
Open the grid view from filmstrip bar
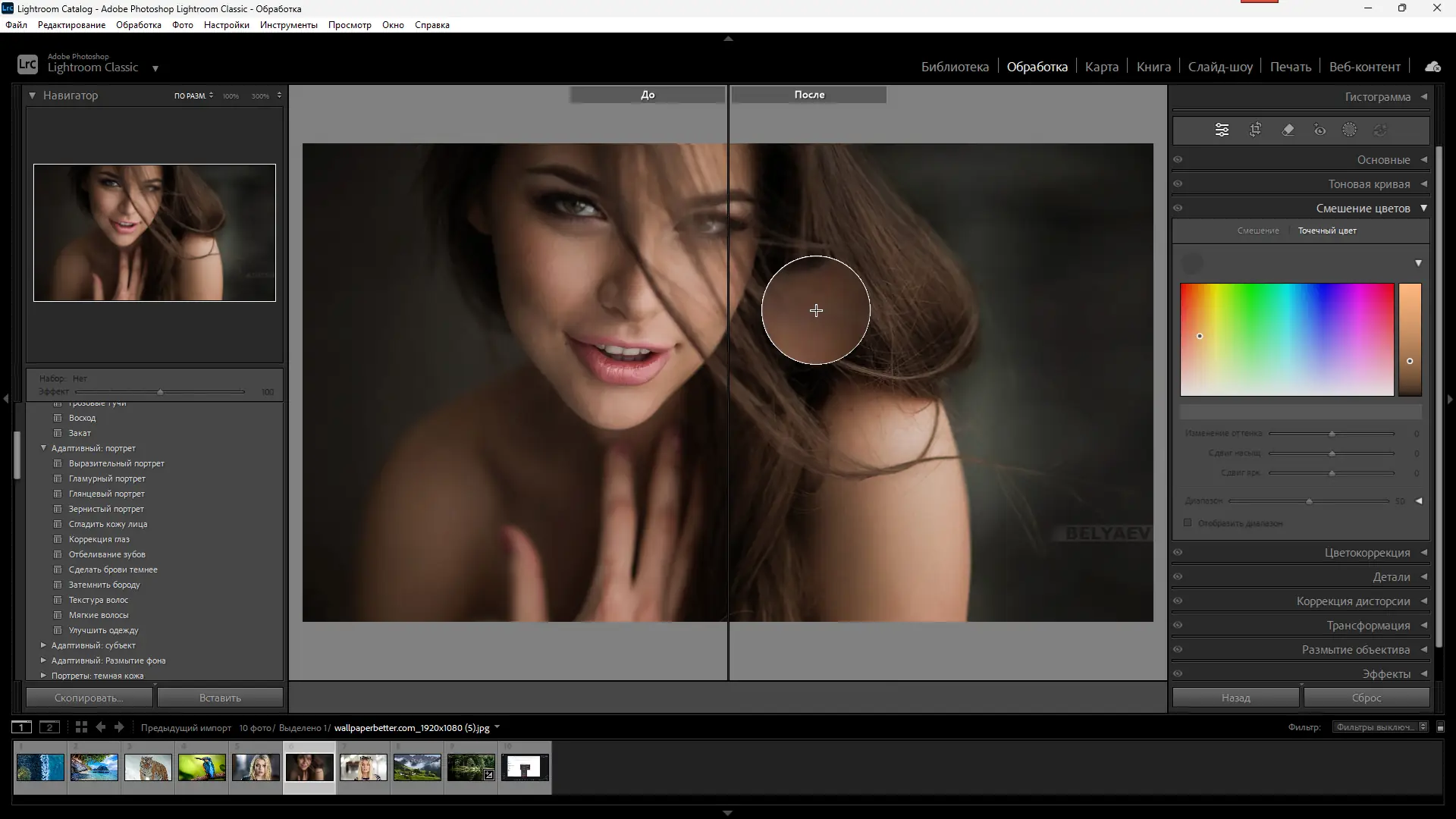(x=81, y=727)
